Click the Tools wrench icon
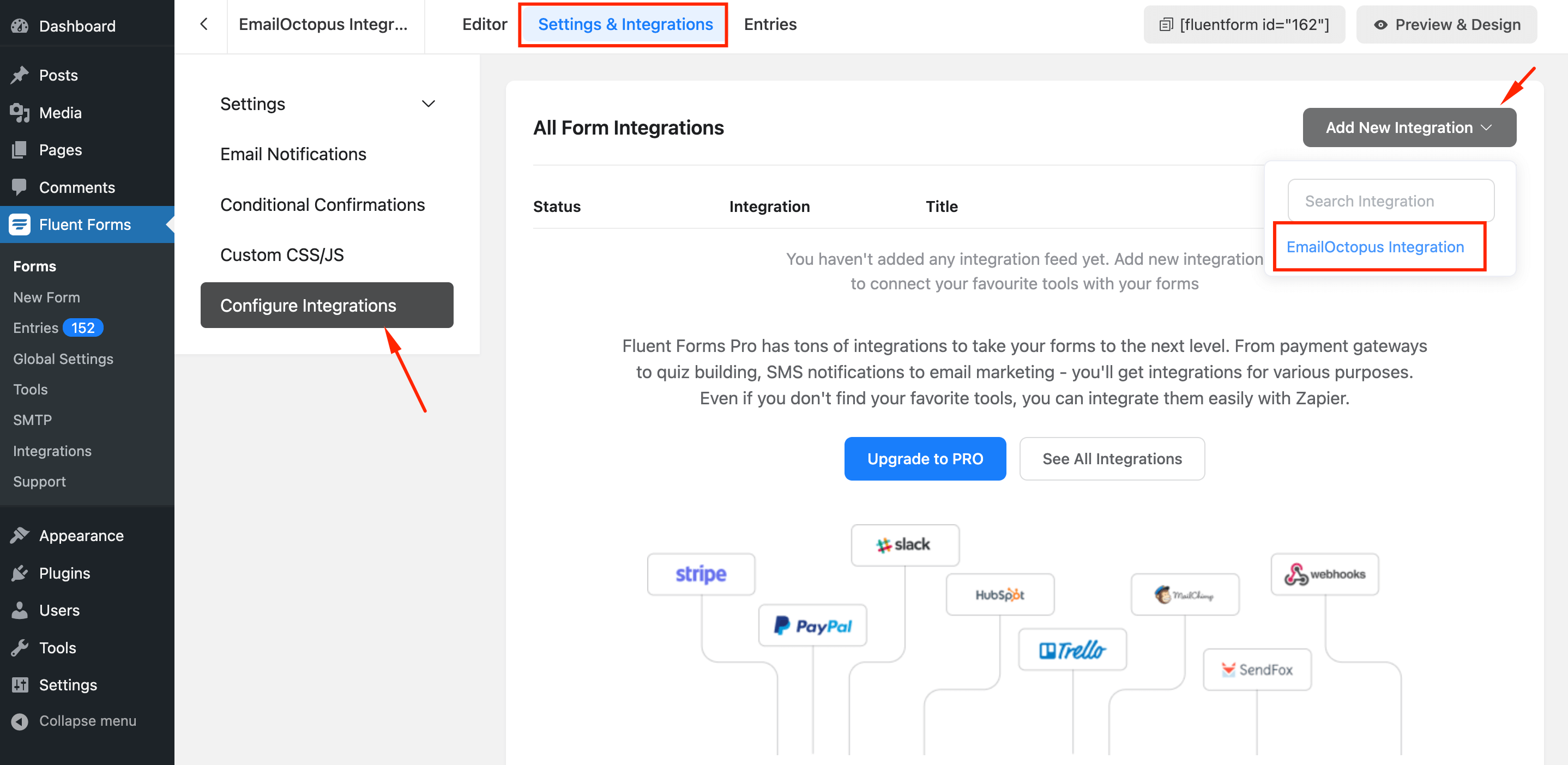This screenshot has height=765, width=1568. coord(20,648)
